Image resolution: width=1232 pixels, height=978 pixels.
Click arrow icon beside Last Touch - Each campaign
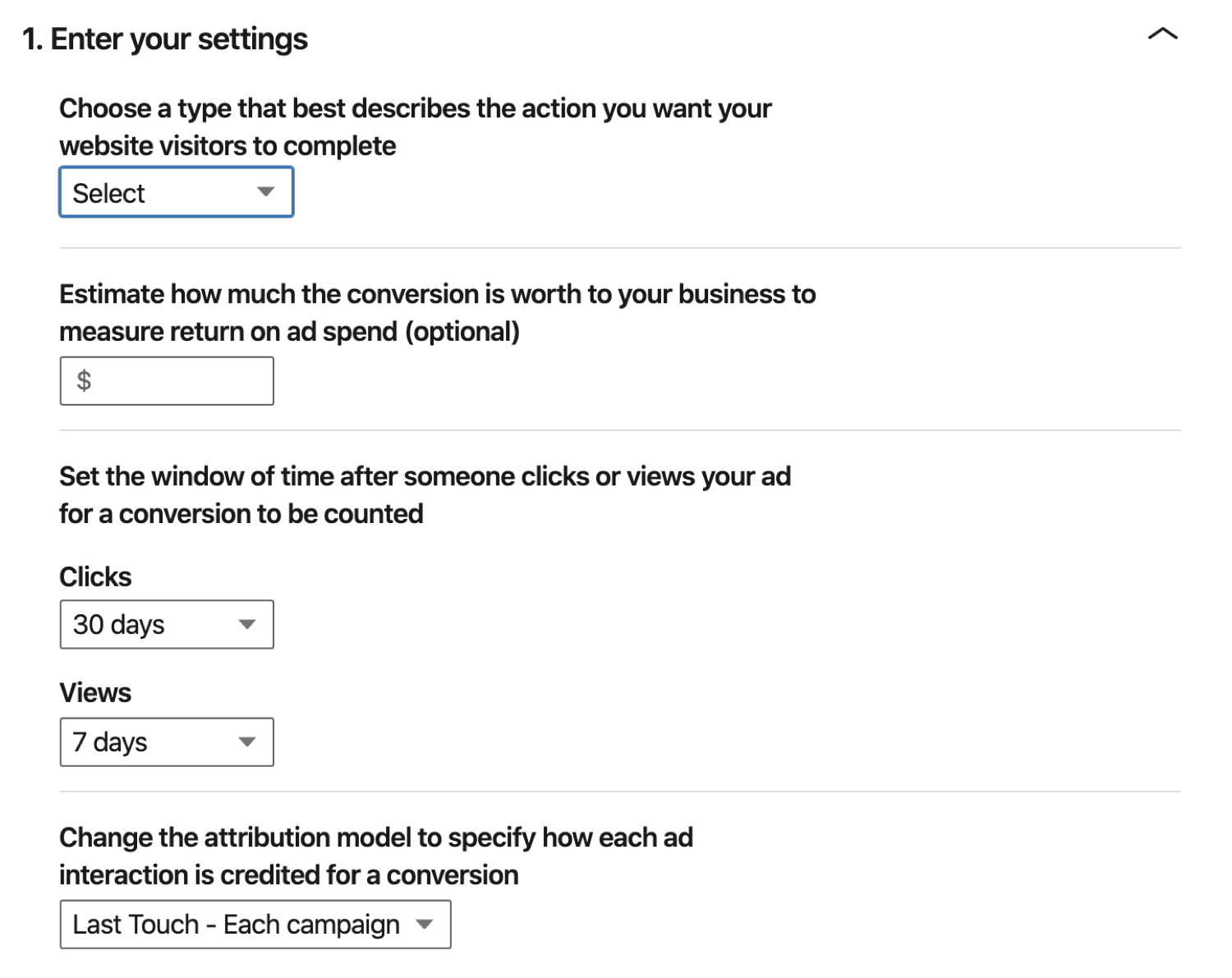click(424, 925)
